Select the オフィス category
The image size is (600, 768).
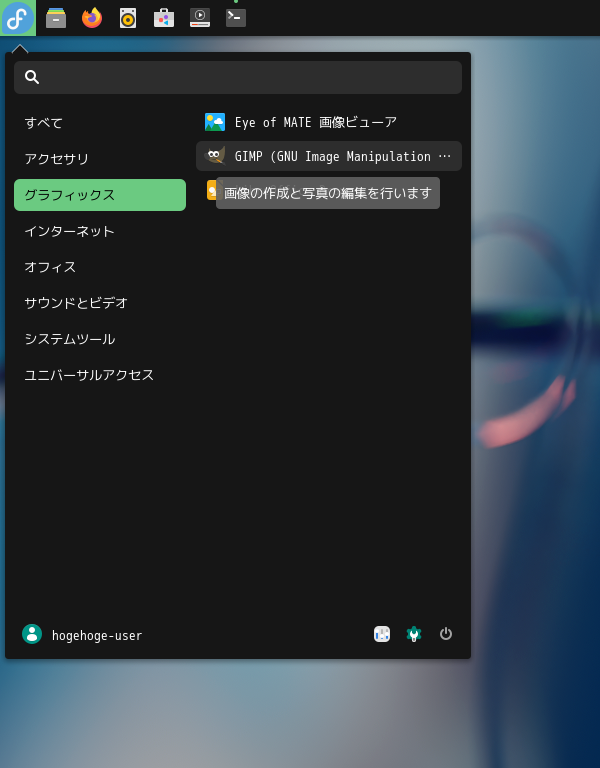(100, 267)
